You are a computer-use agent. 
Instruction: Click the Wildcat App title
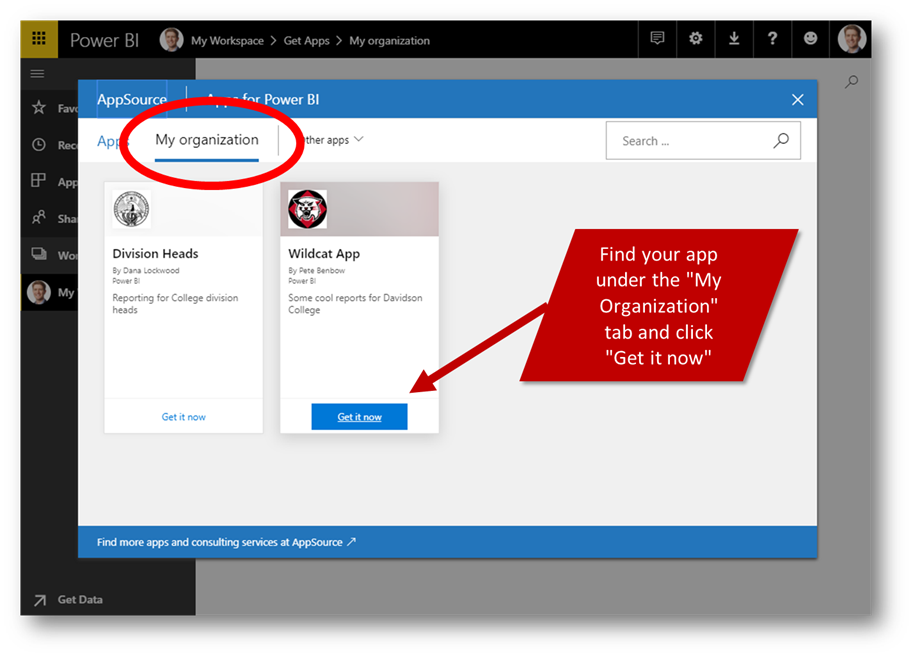(324, 253)
